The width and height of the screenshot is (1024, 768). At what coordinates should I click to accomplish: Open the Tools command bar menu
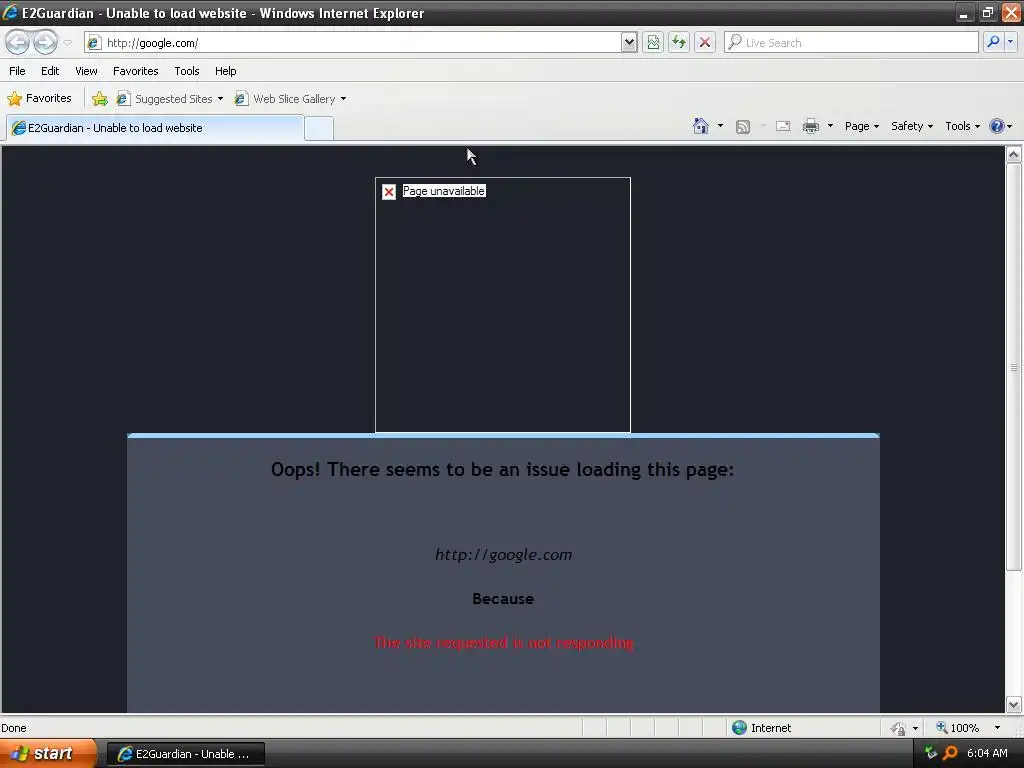click(962, 126)
